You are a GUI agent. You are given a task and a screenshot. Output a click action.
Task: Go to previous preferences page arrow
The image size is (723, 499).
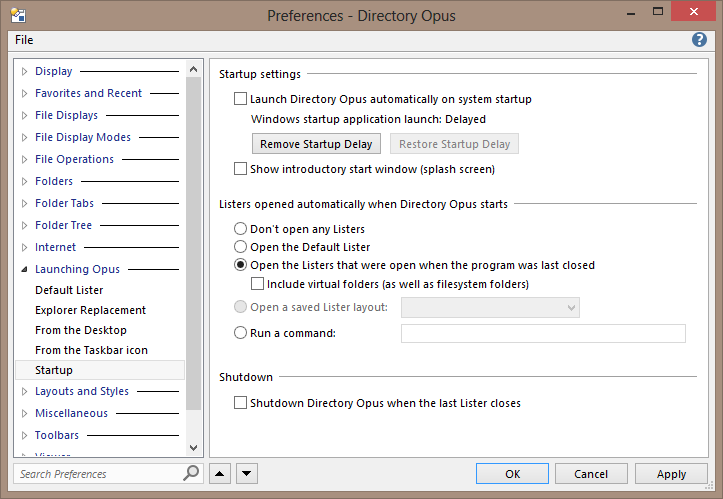220,474
